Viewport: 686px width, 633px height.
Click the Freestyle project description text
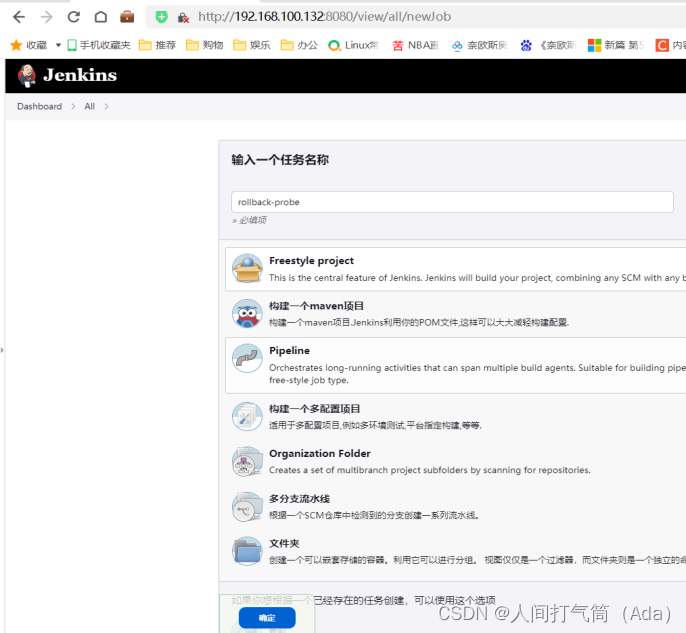pos(477,278)
